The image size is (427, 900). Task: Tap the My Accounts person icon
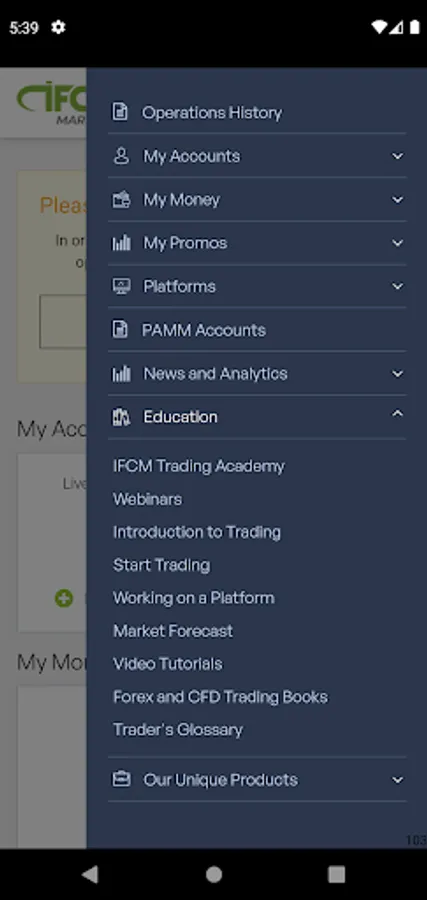pos(121,156)
